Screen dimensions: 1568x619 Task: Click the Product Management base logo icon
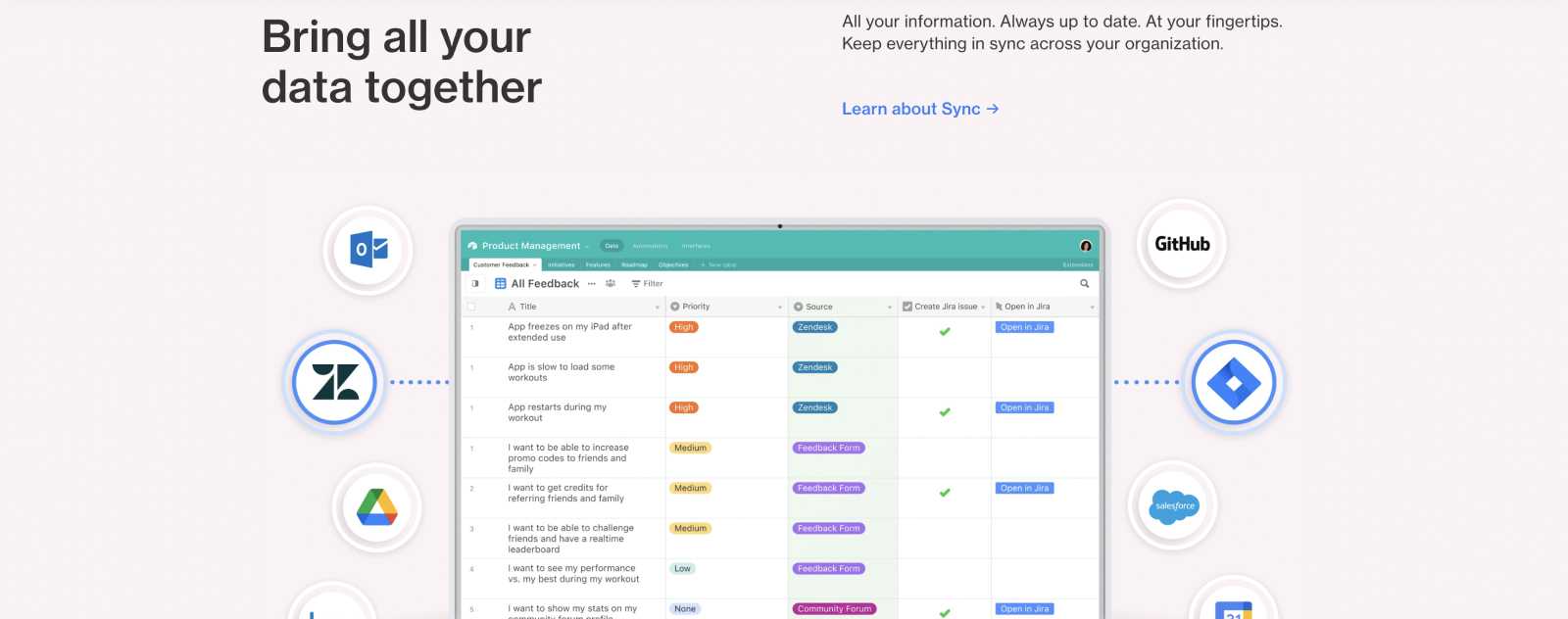point(472,246)
